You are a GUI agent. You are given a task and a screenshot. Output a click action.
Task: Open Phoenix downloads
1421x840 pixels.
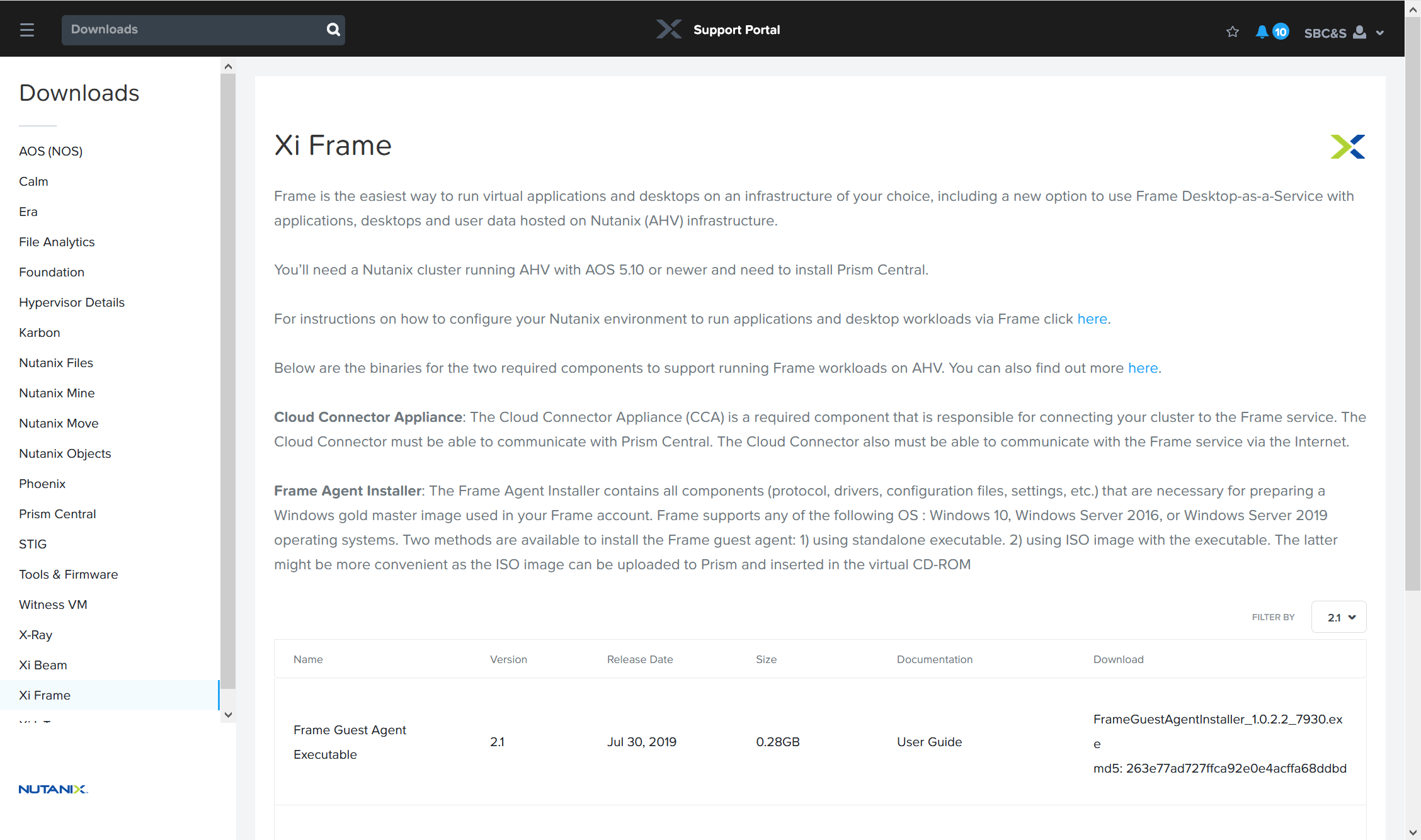(42, 484)
